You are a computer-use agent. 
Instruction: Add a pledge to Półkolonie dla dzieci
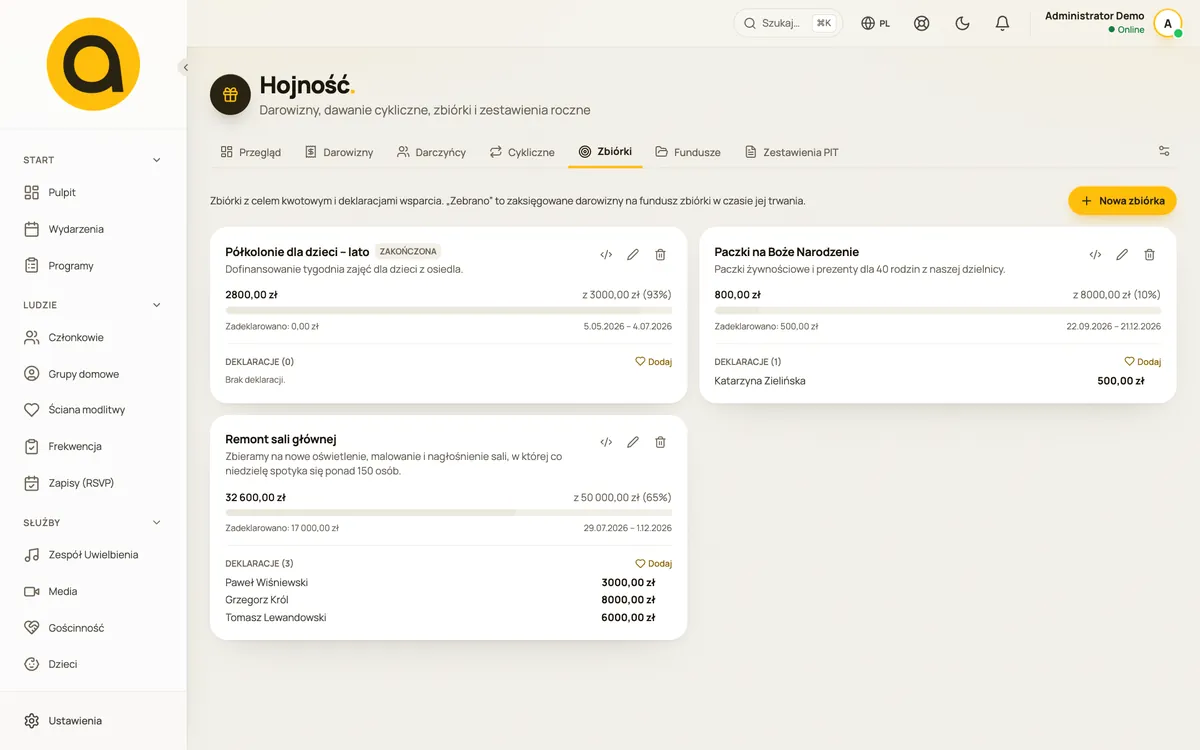tap(654, 362)
